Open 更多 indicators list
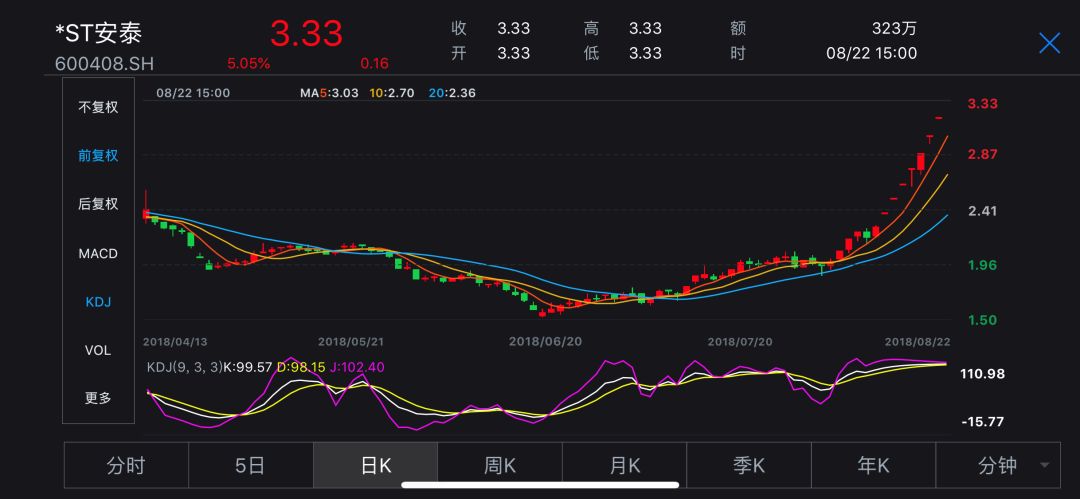The height and width of the screenshot is (499, 1080). click(98, 398)
